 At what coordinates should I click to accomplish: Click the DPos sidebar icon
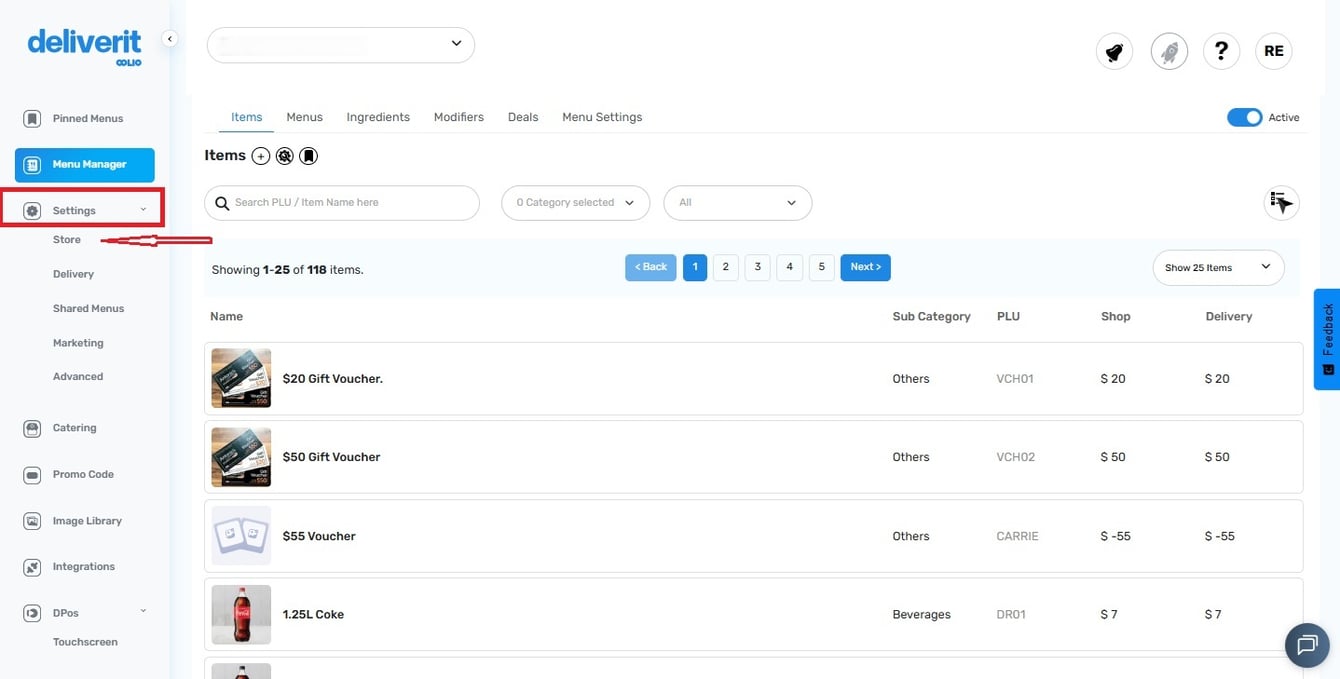click(x=32, y=613)
